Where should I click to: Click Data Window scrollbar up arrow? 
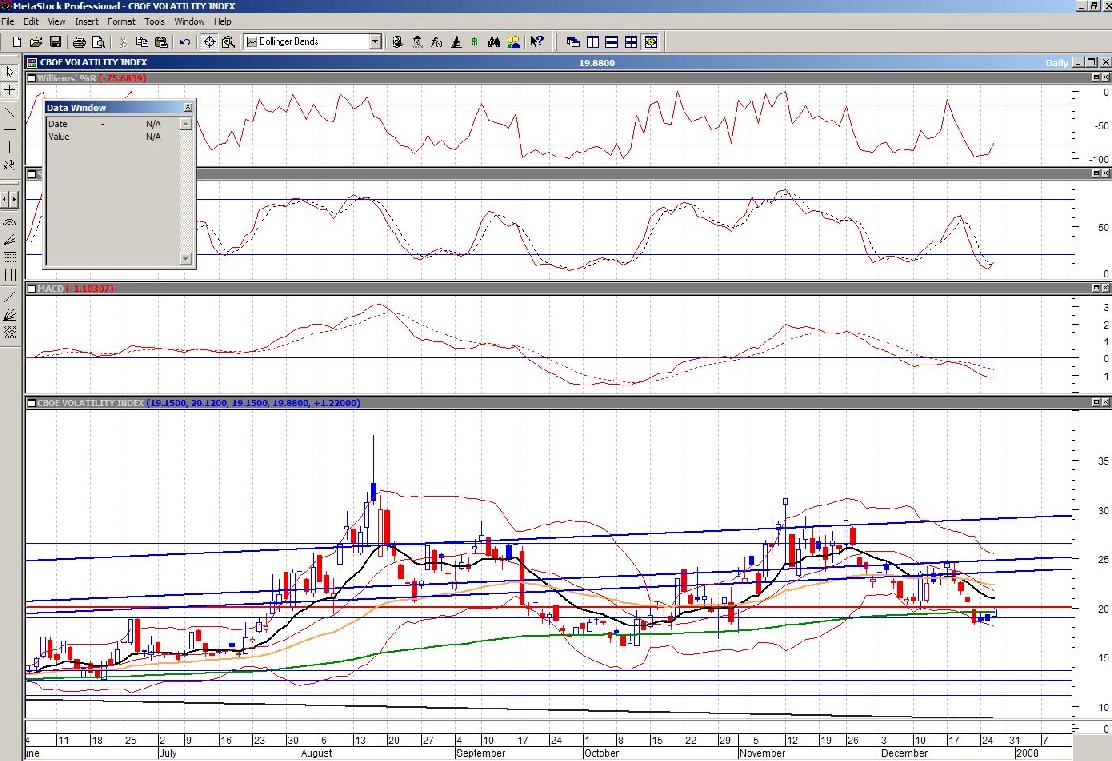coord(186,123)
